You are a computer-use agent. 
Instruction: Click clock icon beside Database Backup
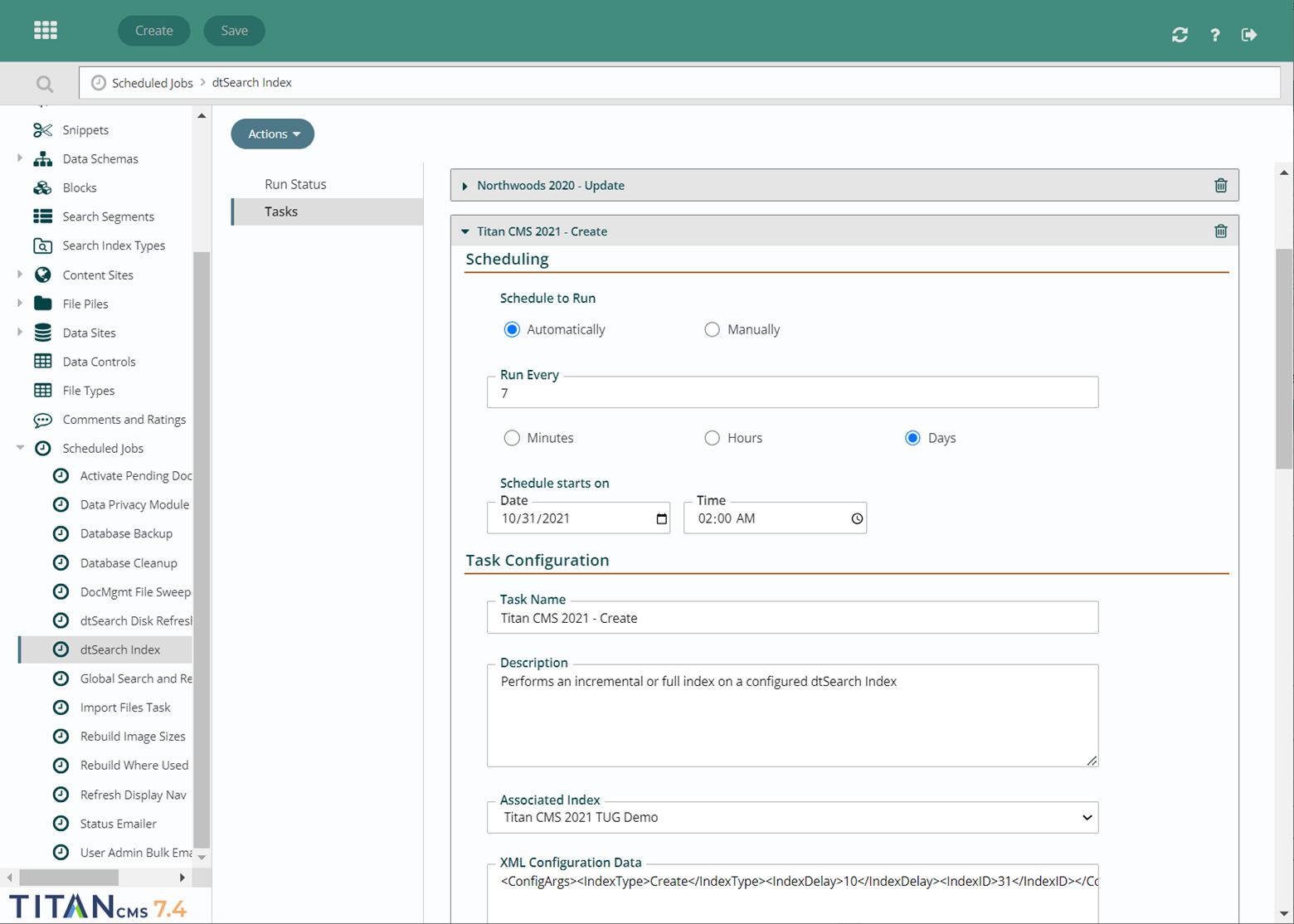[61, 534]
